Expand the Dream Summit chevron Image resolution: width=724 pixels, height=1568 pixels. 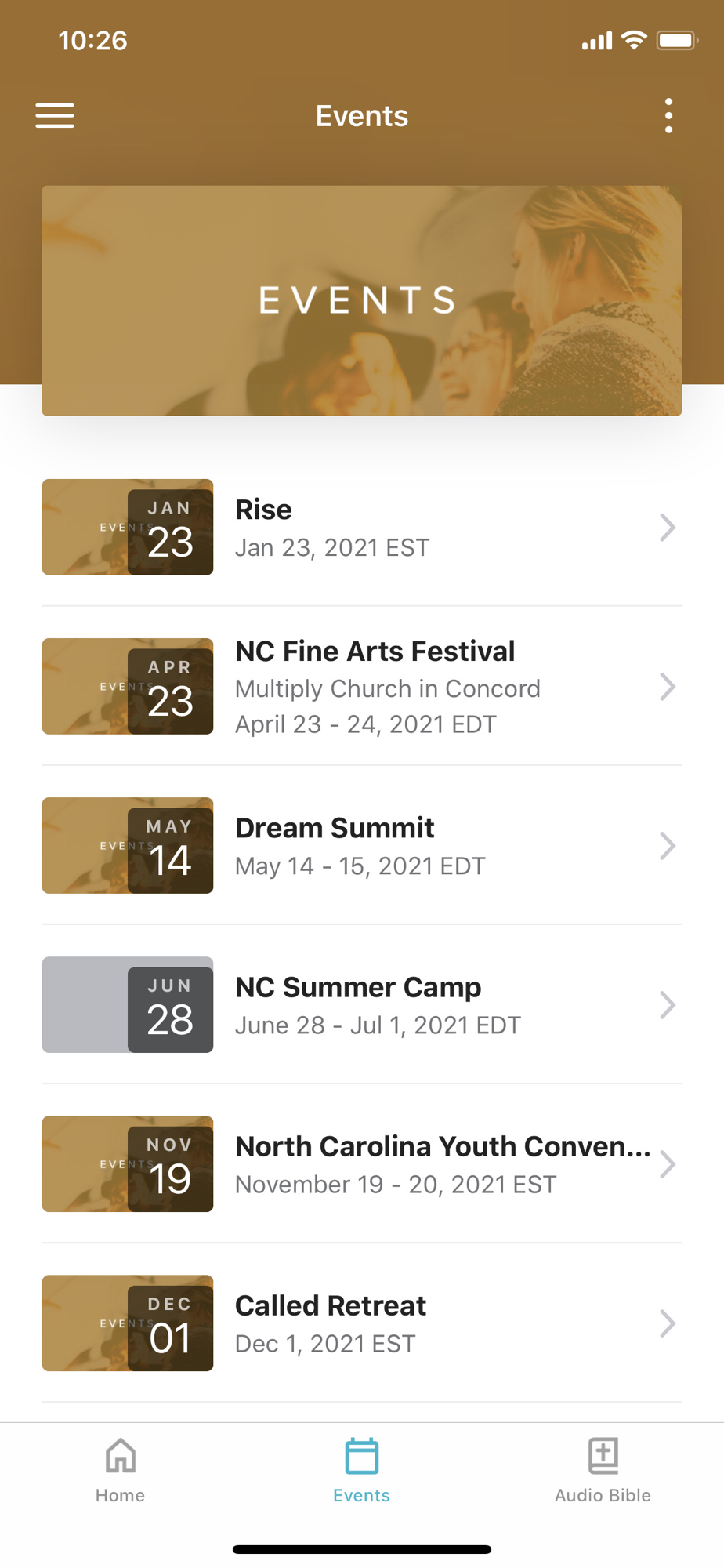[x=667, y=846]
